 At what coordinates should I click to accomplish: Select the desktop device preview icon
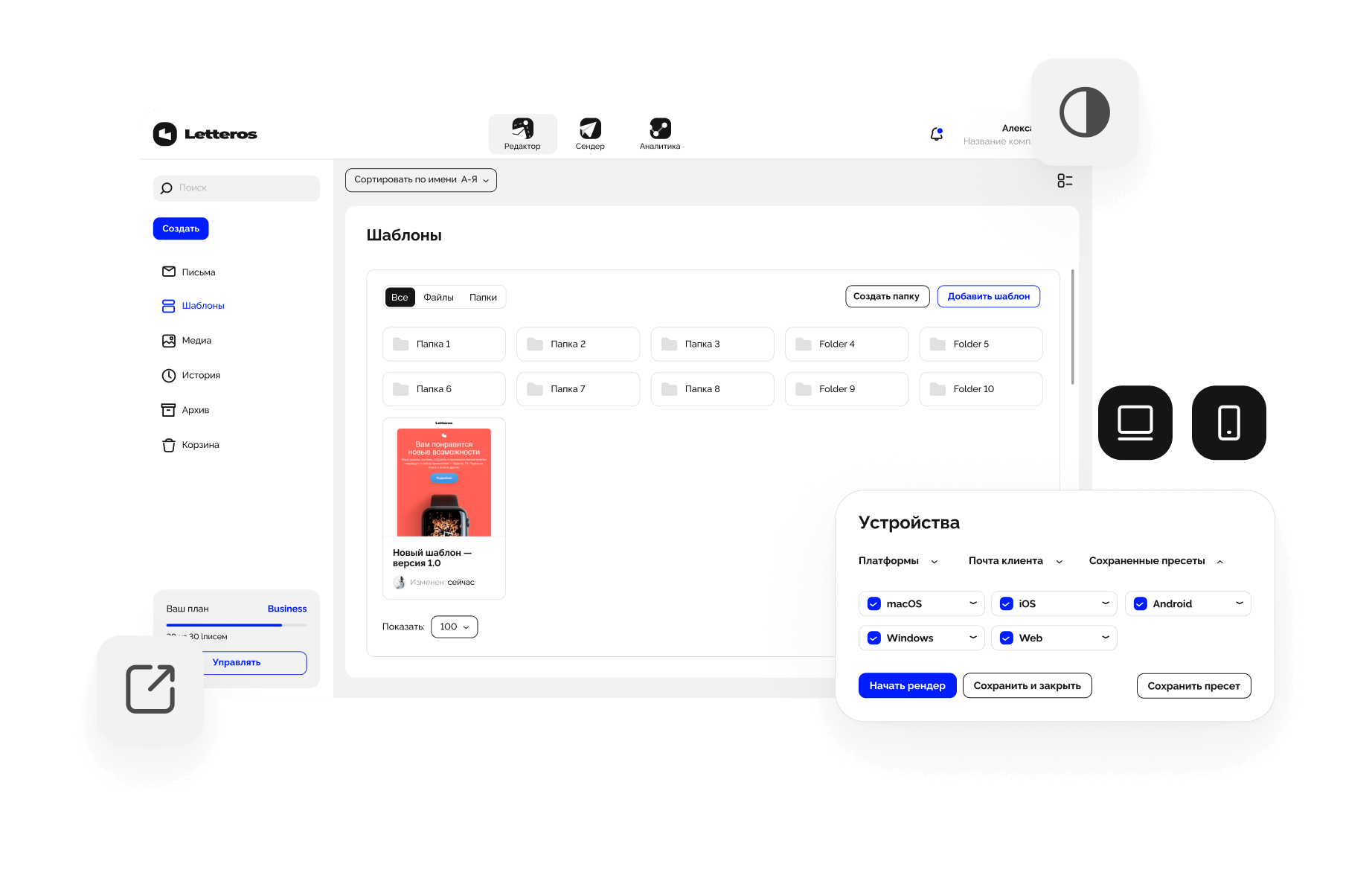point(1135,423)
